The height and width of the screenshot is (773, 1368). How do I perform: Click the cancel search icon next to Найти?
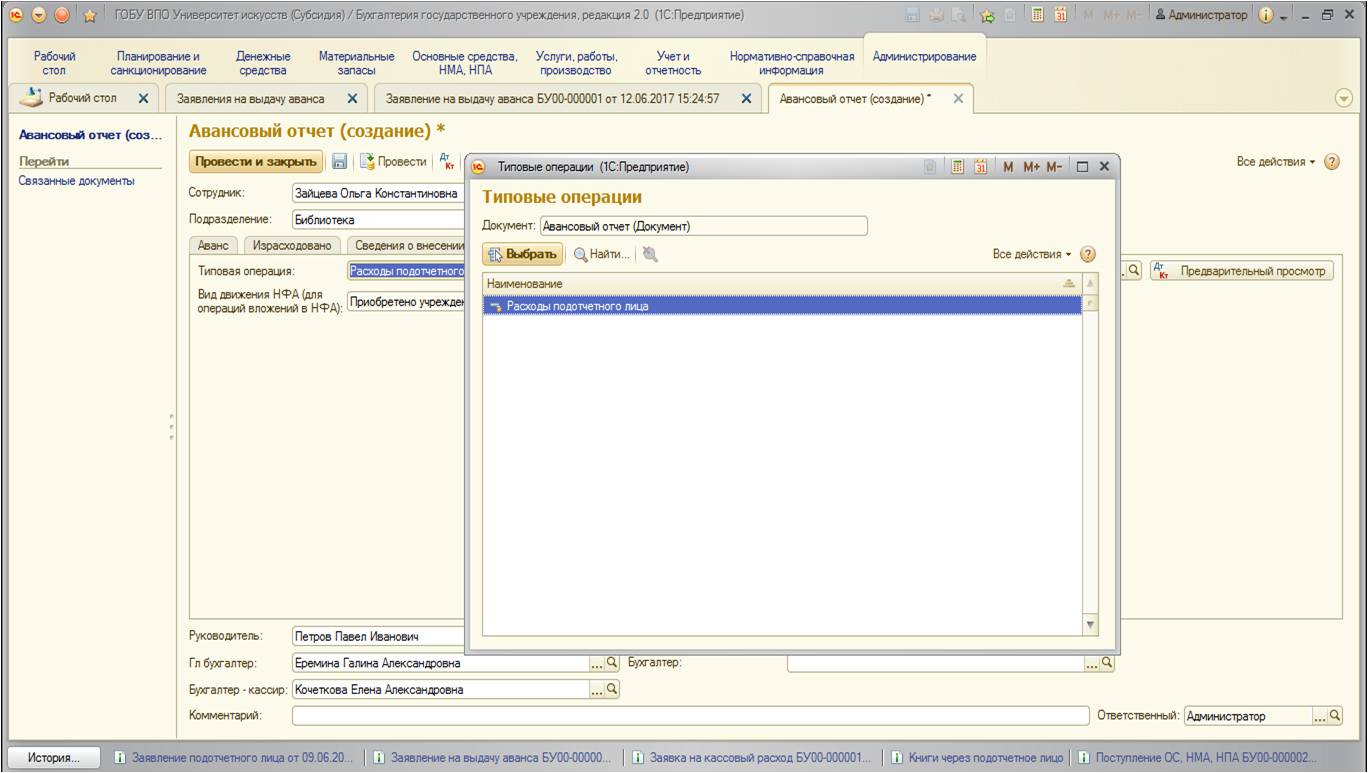[x=650, y=254]
